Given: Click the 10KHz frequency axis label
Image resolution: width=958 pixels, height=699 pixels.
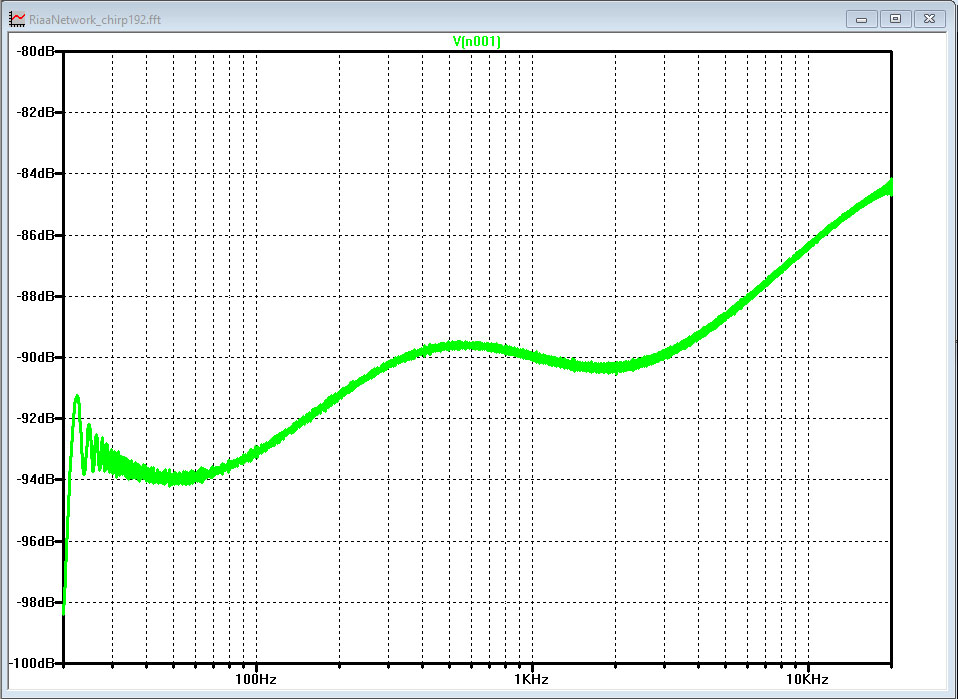Looking at the screenshot, I should tap(807, 679).
